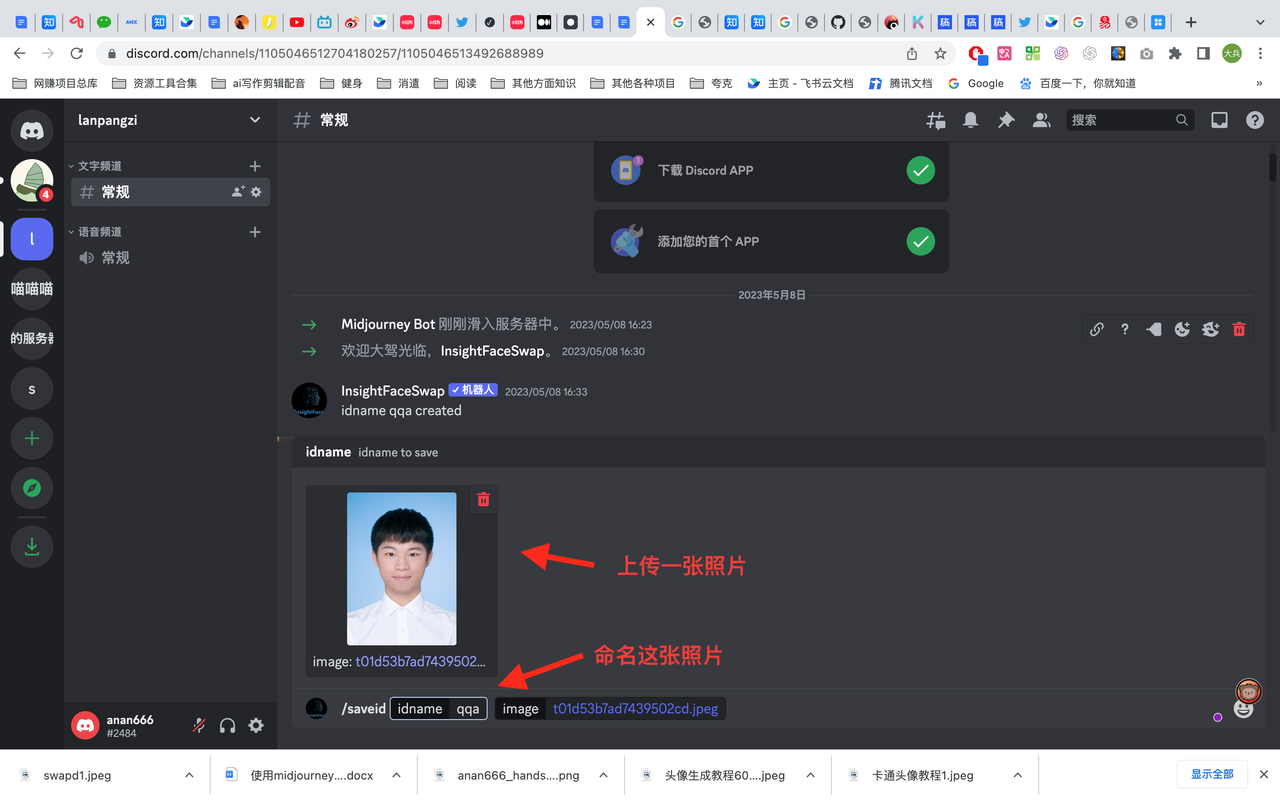Click 显示全部 in downloads bar
1280x800 pixels.
[1212, 775]
